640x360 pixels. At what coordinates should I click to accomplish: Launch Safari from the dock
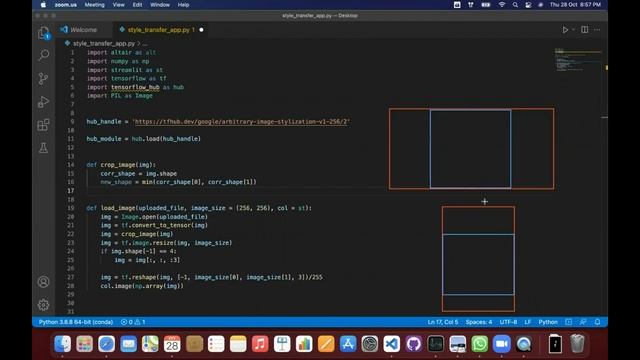coord(107,344)
